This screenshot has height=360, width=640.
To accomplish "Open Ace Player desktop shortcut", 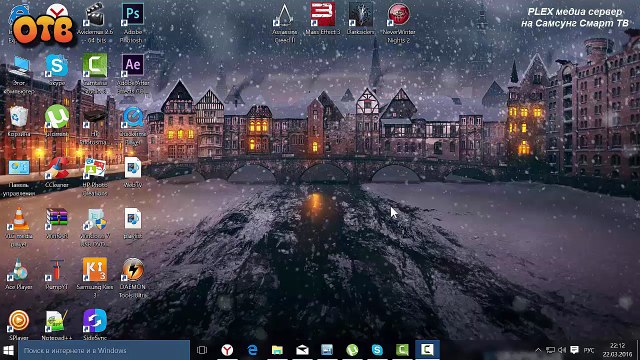I will (19, 274).
